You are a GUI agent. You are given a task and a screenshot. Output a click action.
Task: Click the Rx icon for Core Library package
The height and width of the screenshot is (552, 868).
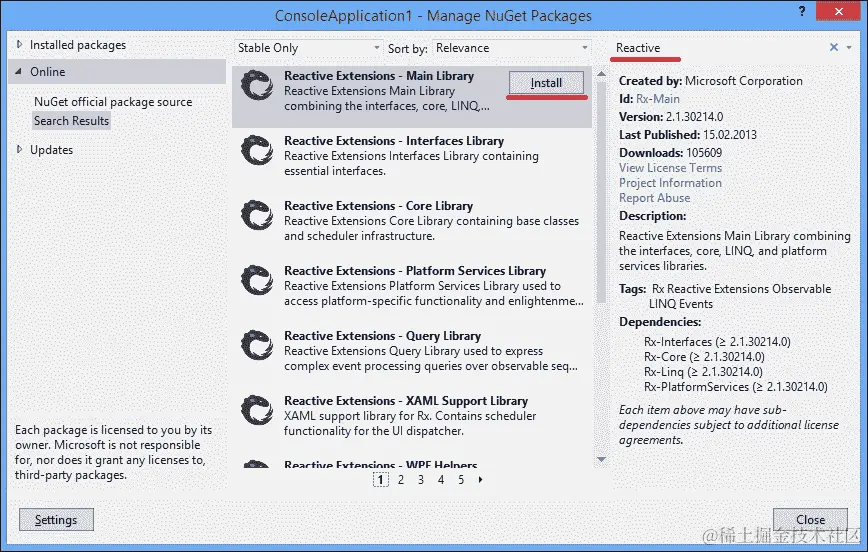(257, 215)
